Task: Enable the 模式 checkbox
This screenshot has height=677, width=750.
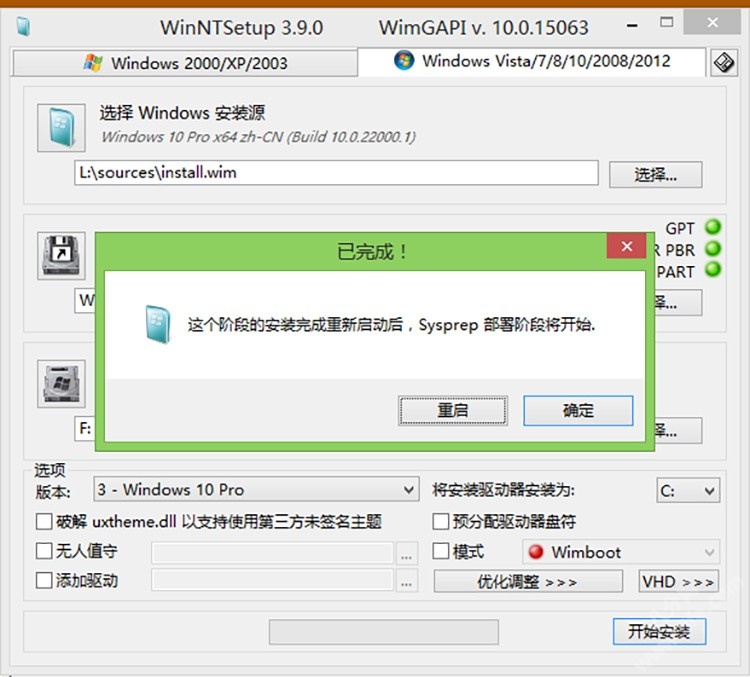Action: click(441, 551)
